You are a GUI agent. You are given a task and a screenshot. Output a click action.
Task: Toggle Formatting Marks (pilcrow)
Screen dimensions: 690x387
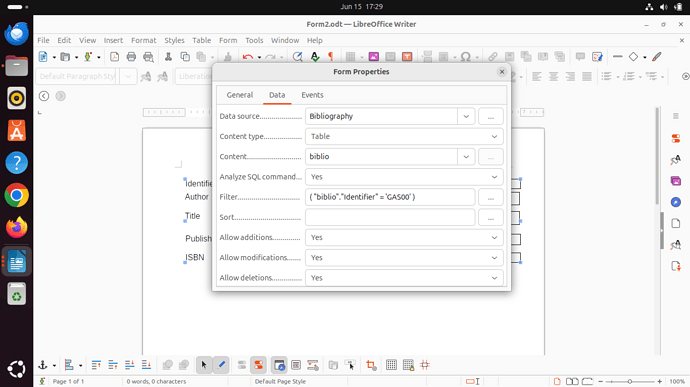point(331,57)
